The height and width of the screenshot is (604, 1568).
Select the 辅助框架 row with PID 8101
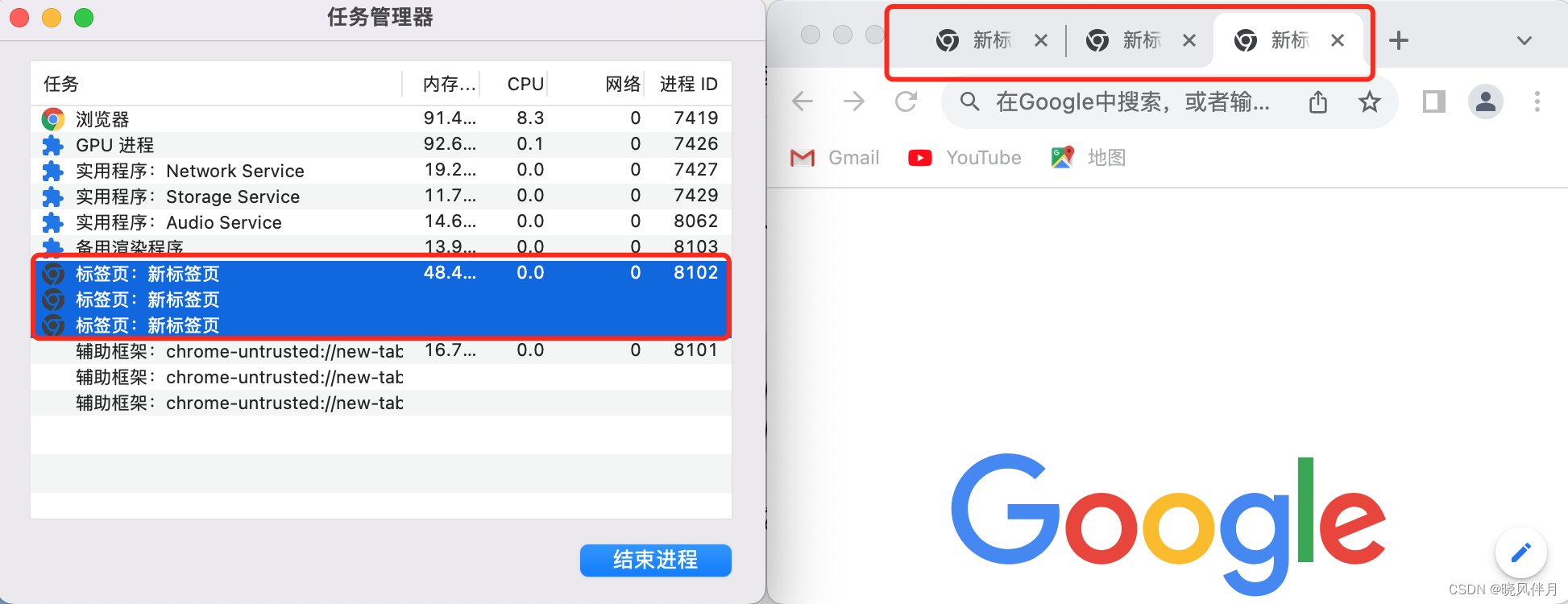tap(381, 351)
